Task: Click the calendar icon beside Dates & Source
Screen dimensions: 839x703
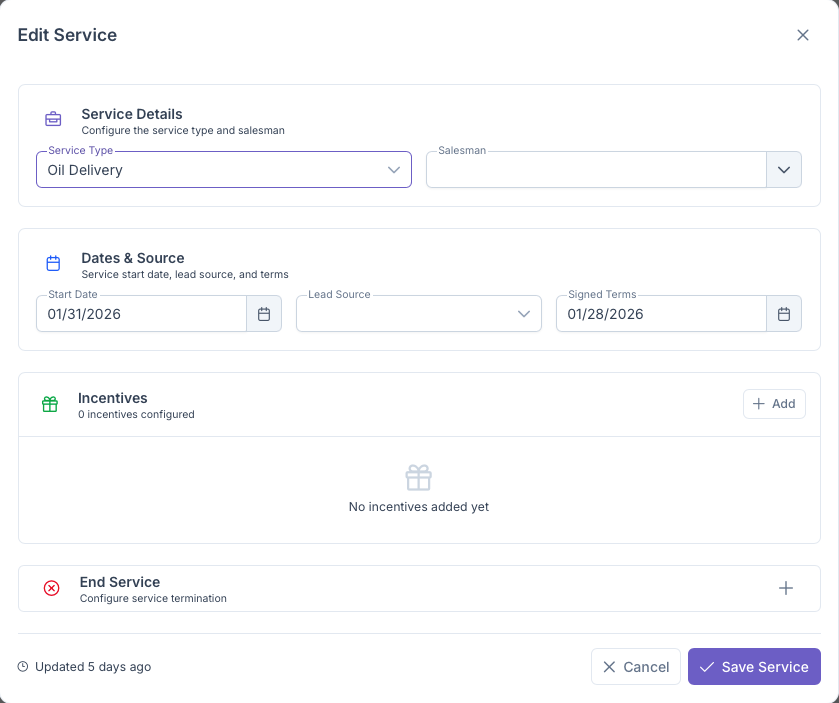Action: pyautogui.click(x=53, y=264)
